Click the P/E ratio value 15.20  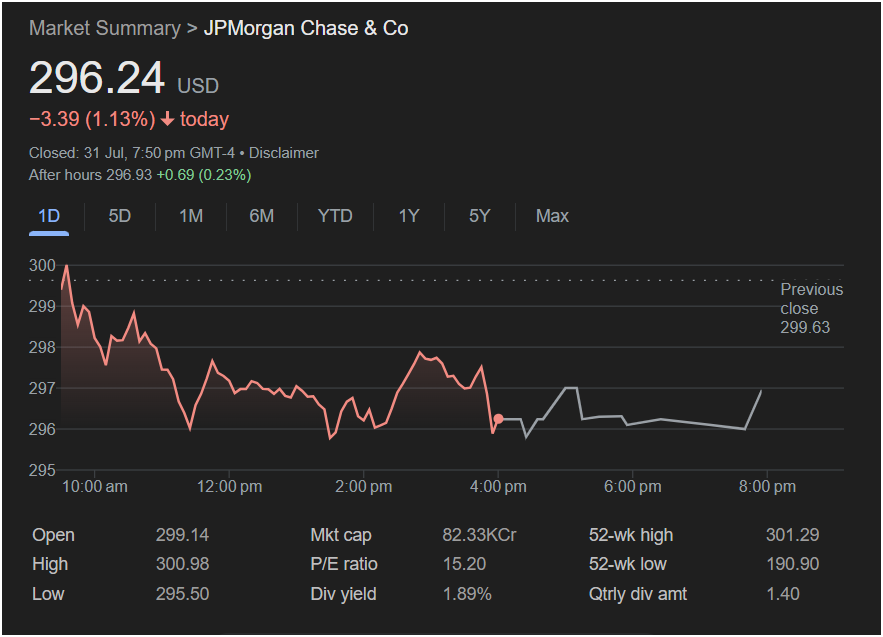pyautogui.click(x=464, y=564)
